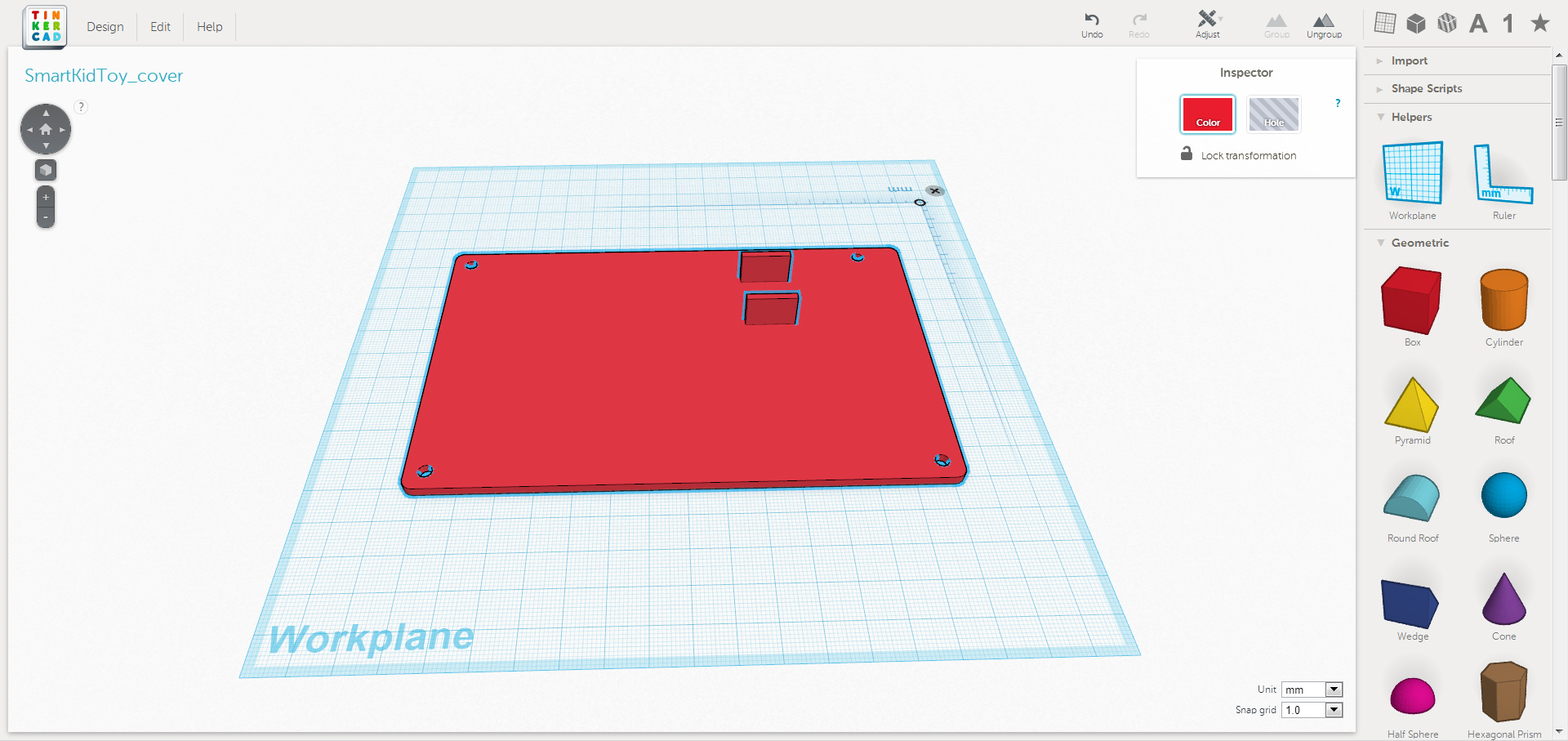The image size is (1568, 741).
Task: Click the shapes panel scrollbar thumb
Action: [1559, 123]
